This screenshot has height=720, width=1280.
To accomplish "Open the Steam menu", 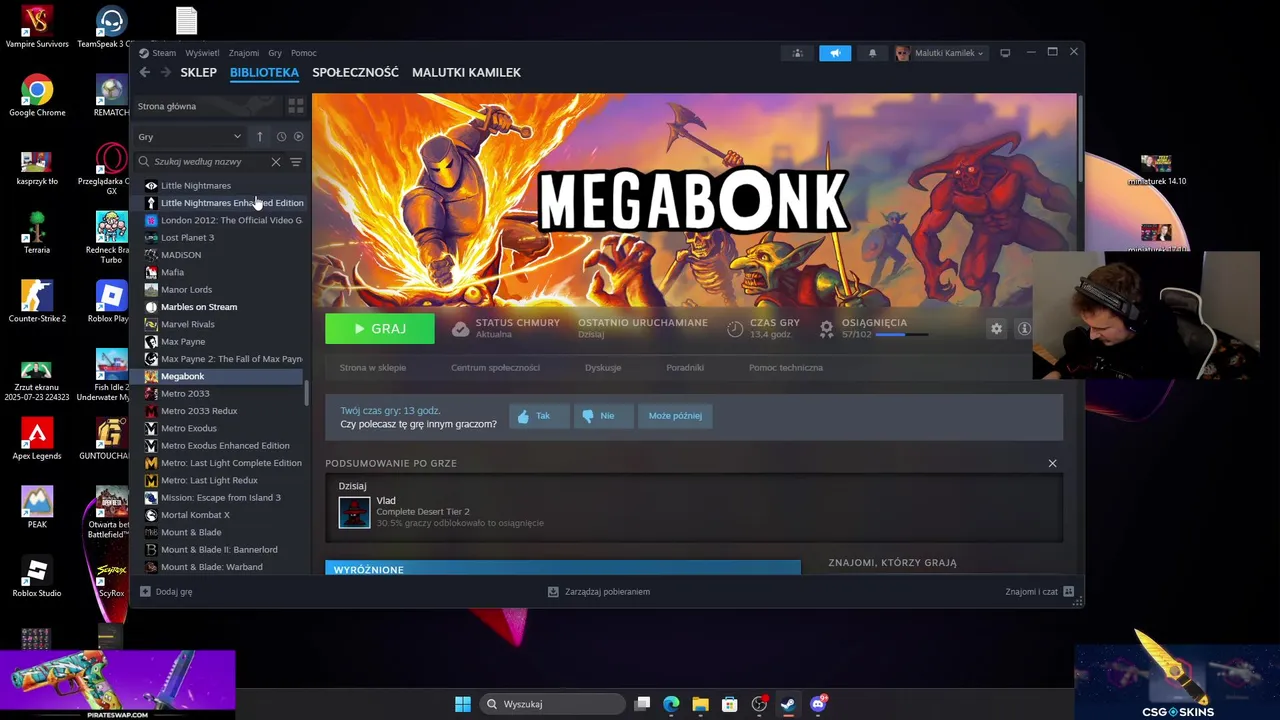I will point(164,53).
